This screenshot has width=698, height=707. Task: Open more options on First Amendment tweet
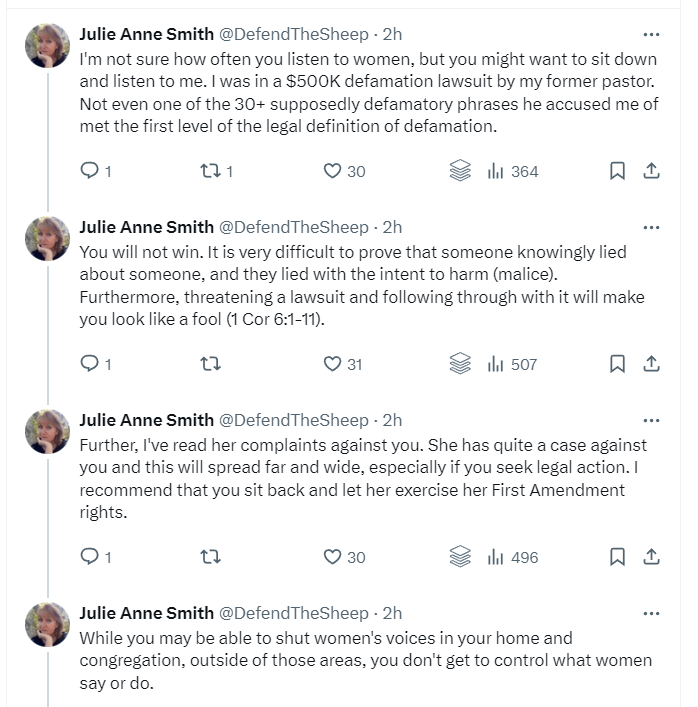(651, 420)
